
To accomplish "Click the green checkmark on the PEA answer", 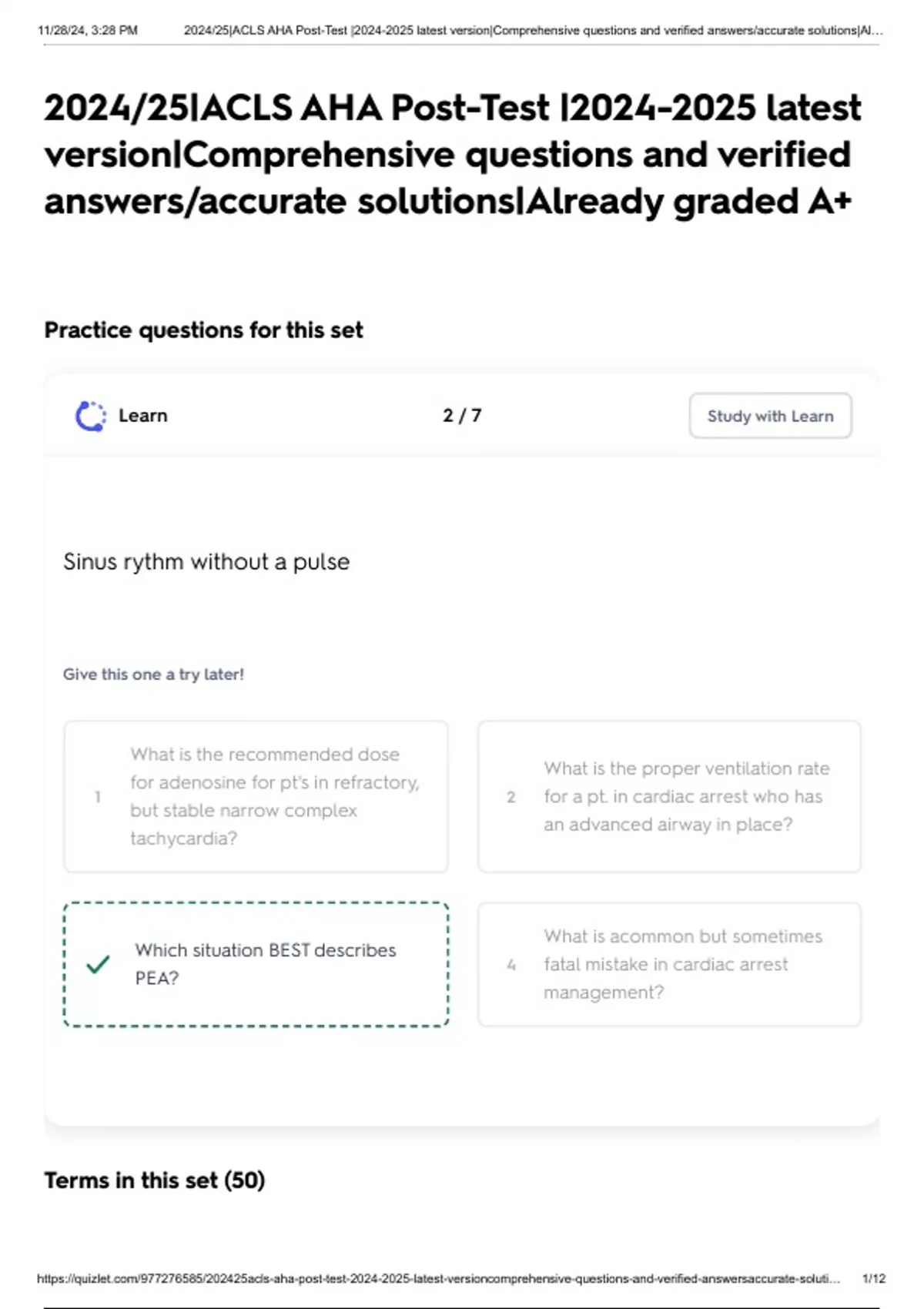I will point(98,964).
